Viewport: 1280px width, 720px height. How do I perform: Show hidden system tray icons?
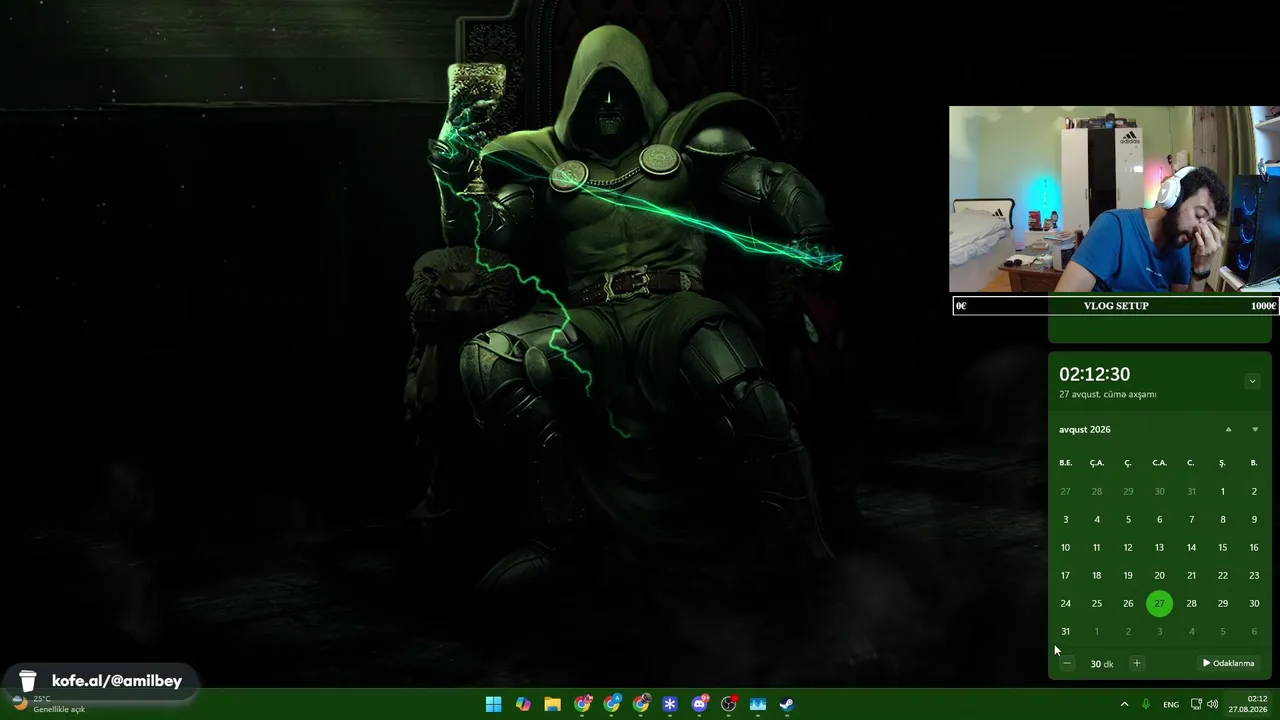click(1124, 704)
